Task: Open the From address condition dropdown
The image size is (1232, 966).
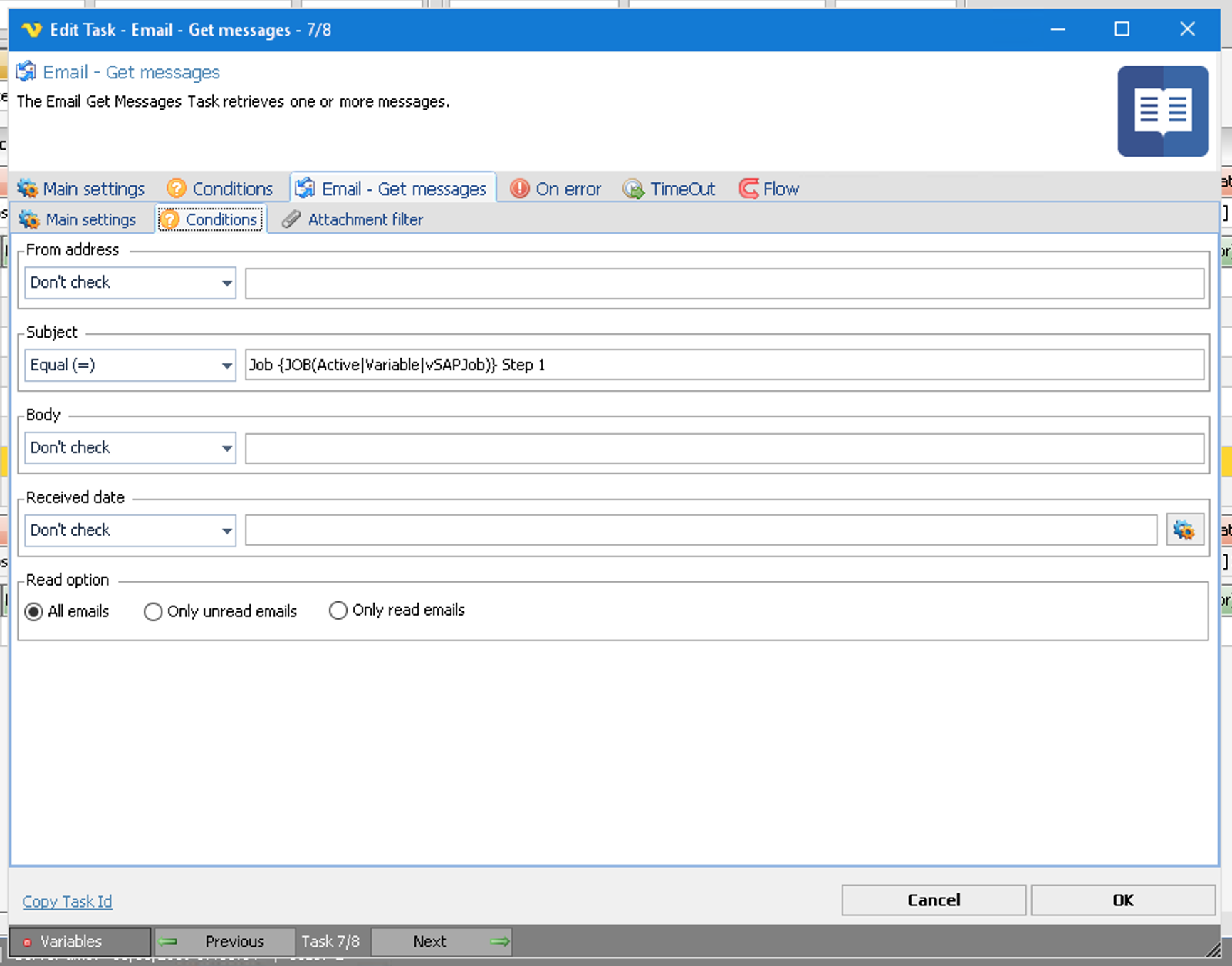Action: pos(130,283)
